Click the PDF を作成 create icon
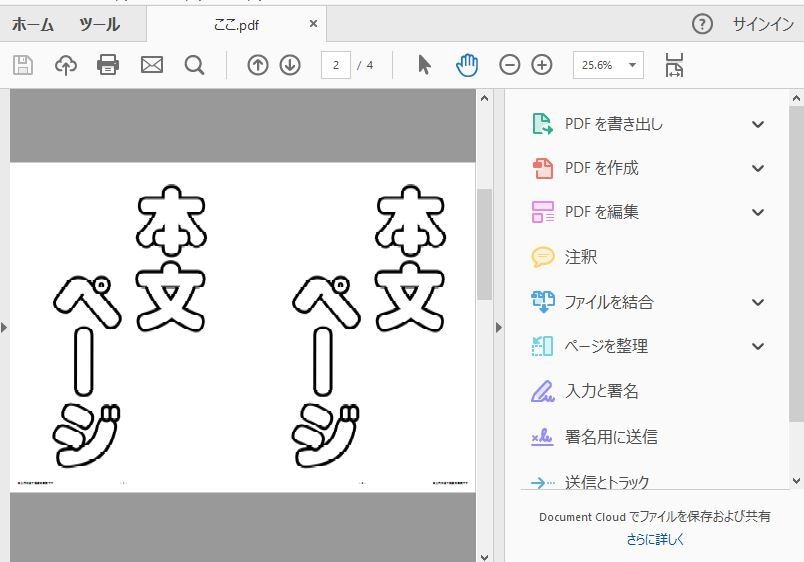804x562 pixels. coord(542,168)
